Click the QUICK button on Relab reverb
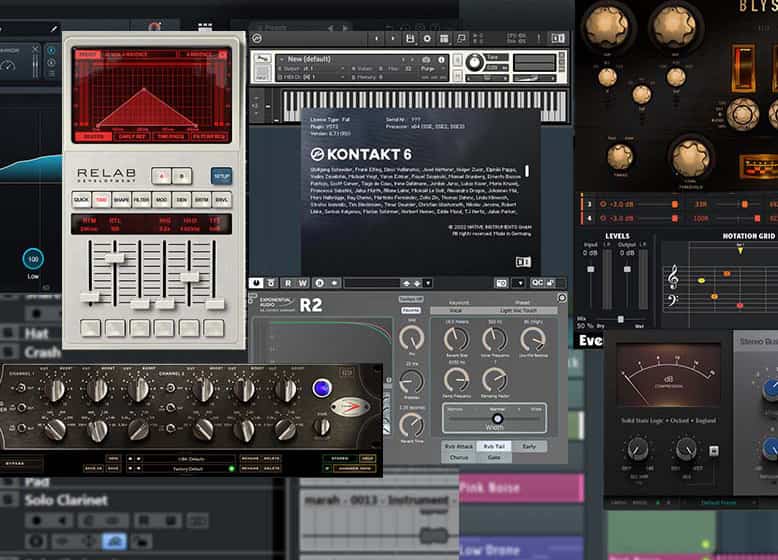Image resolution: width=778 pixels, height=560 pixels. (x=81, y=200)
